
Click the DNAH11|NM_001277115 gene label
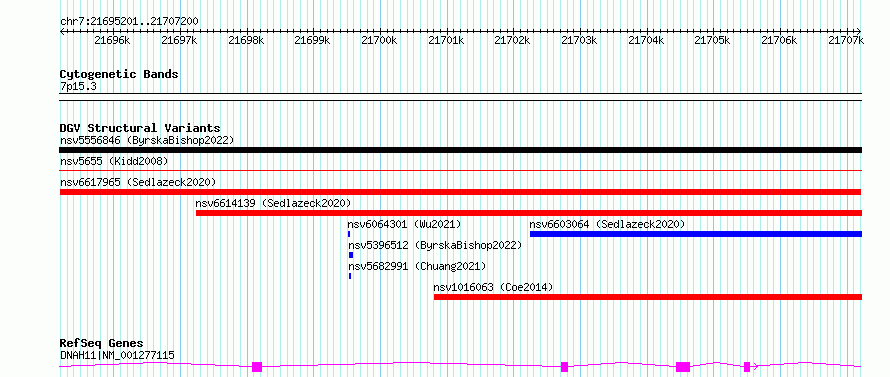click(x=117, y=356)
